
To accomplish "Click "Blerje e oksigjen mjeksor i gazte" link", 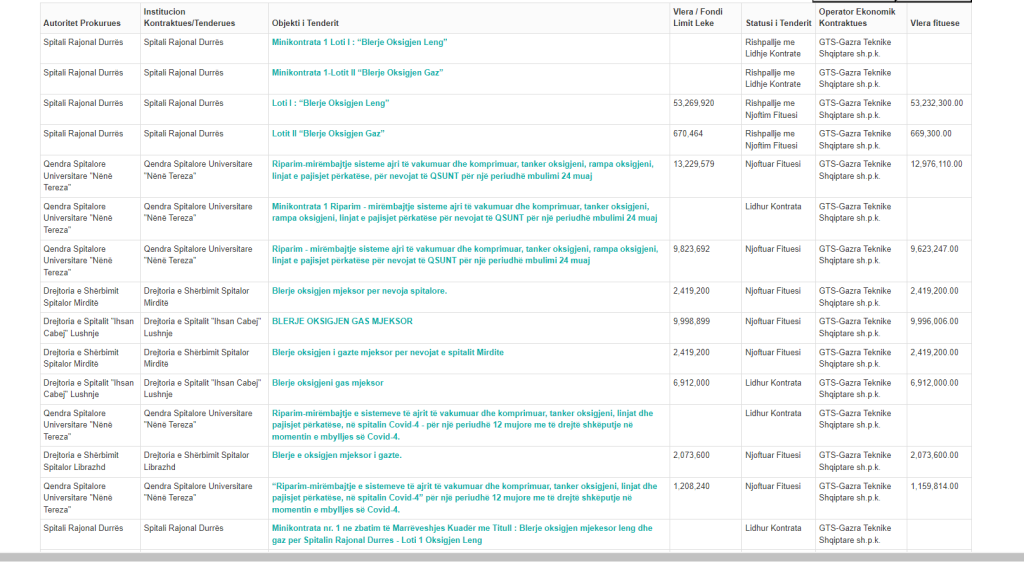I will pos(337,455).
